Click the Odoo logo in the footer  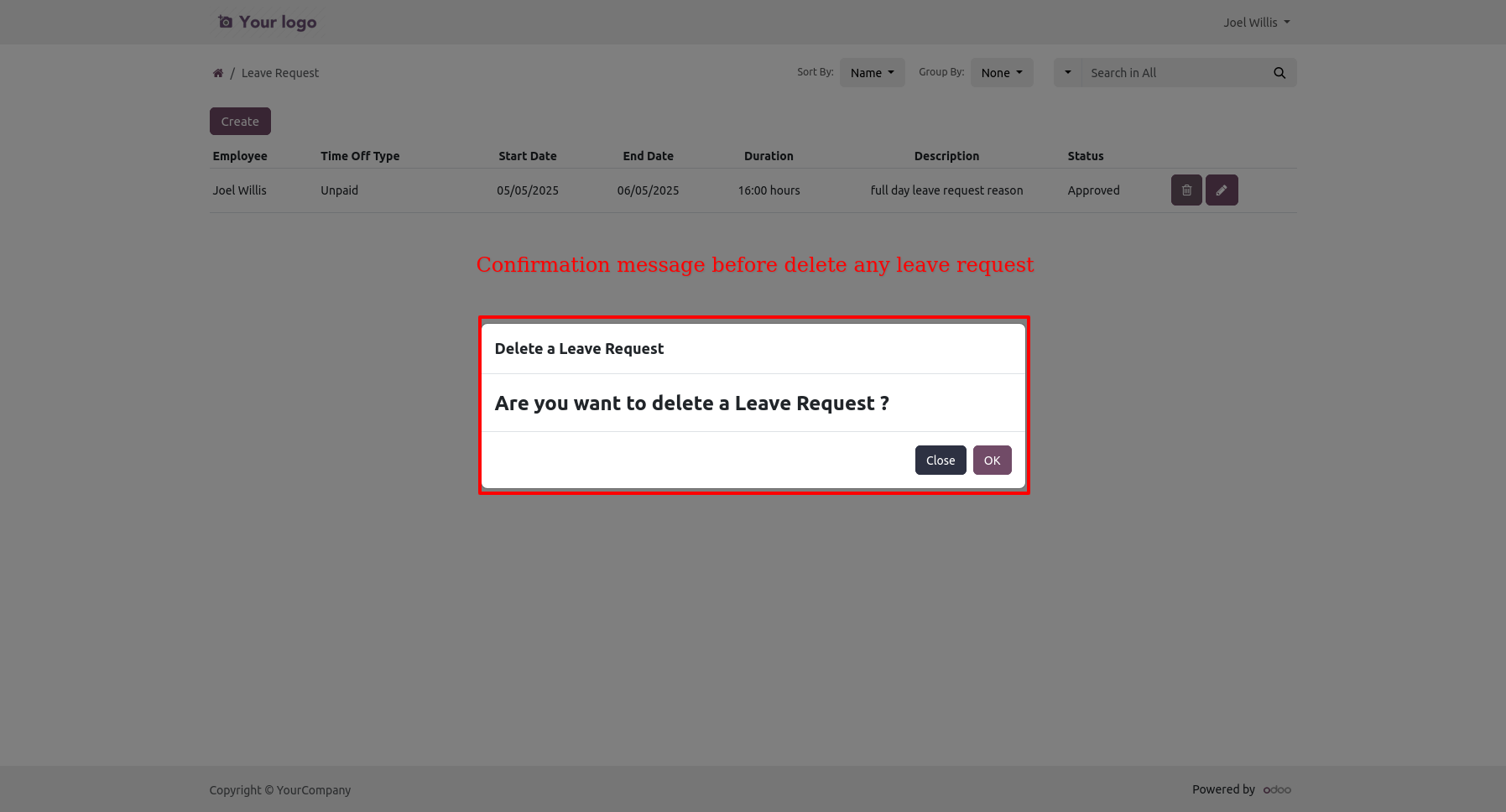point(1277,789)
